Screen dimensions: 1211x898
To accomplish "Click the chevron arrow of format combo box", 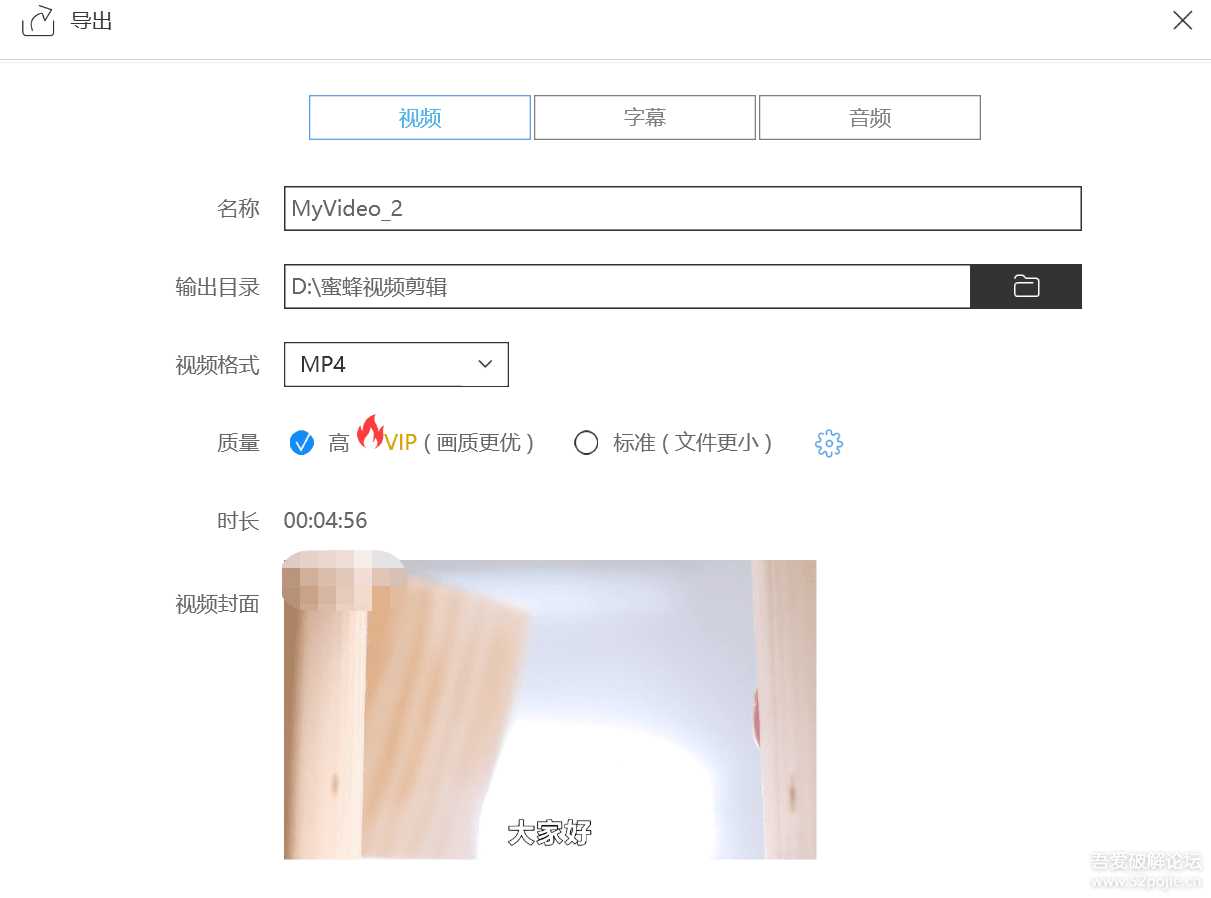I will coord(485,365).
